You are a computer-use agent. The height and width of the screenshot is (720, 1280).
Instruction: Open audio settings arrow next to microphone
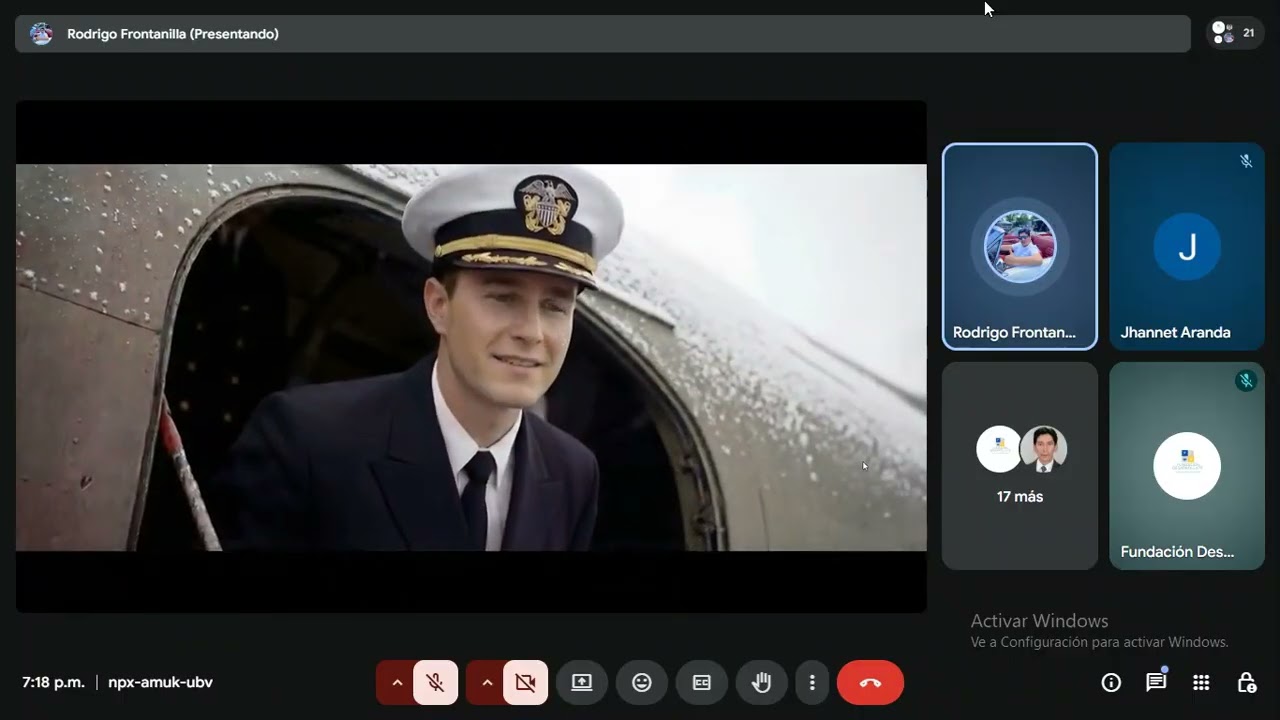pyautogui.click(x=397, y=683)
